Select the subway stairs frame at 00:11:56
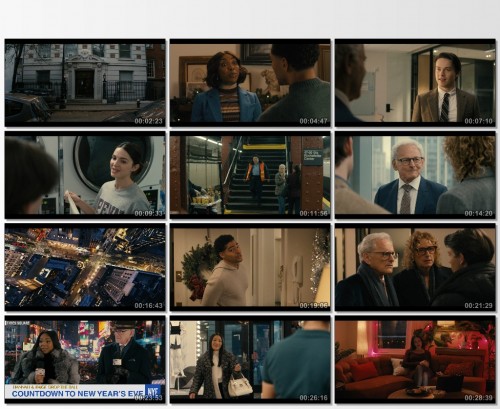Viewport: 500px width, 409px height. [250, 175]
